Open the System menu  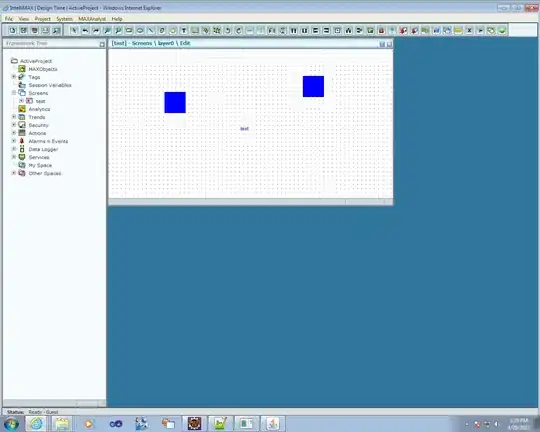[64, 19]
